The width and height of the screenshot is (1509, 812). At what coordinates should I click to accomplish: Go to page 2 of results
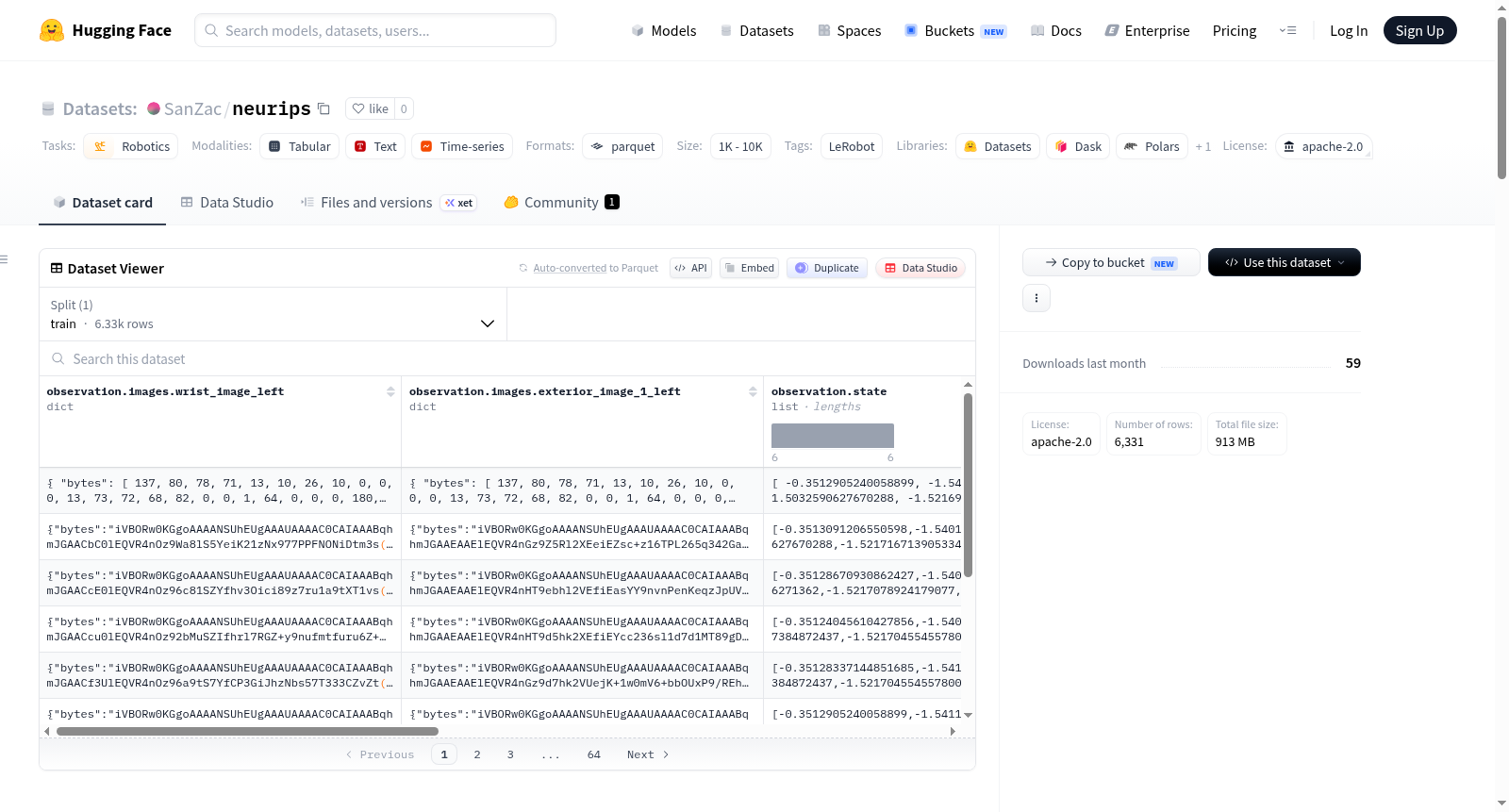tap(477, 754)
